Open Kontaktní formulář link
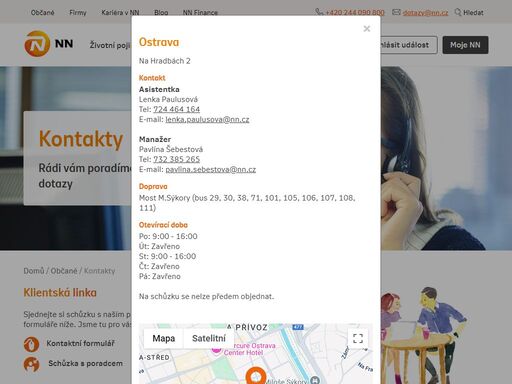This screenshot has width=512, height=384. coord(80,343)
